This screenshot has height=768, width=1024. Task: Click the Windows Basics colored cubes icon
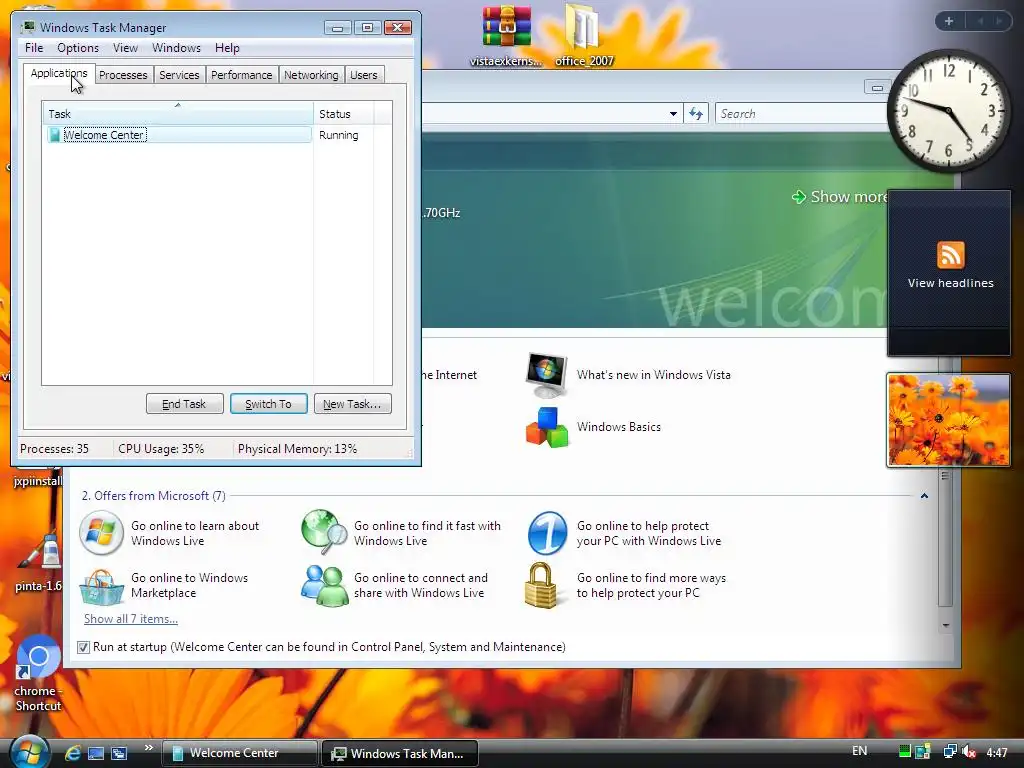[x=547, y=427]
